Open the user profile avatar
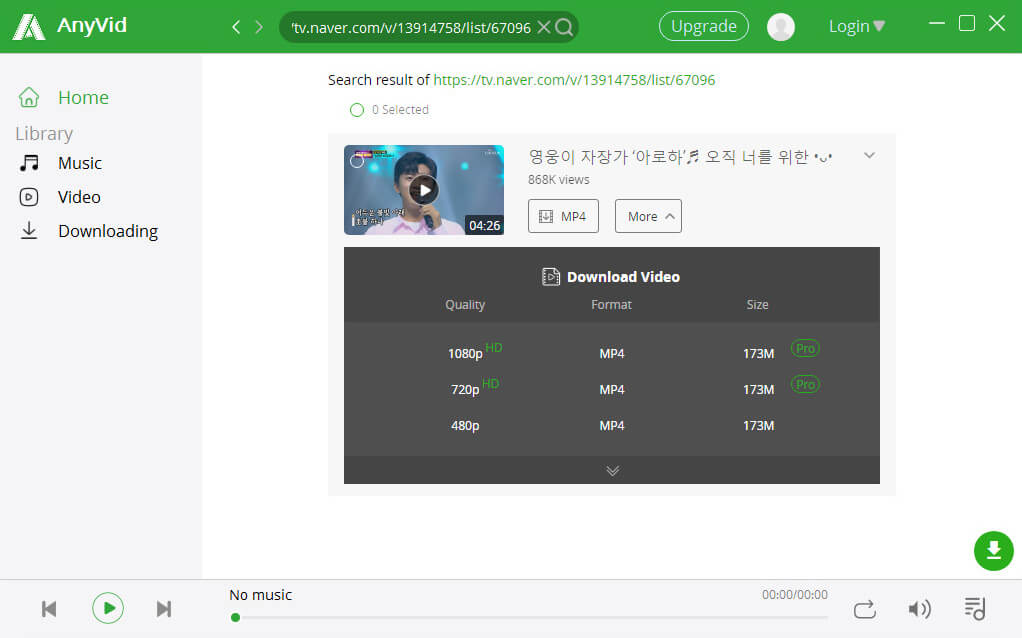 pyautogui.click(x=780, y=27)
